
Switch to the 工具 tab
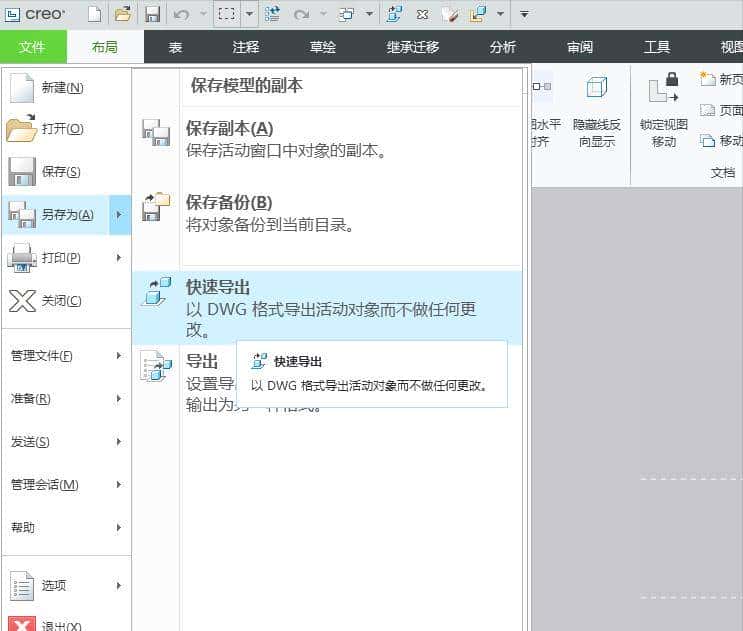[x=656, y=47]
